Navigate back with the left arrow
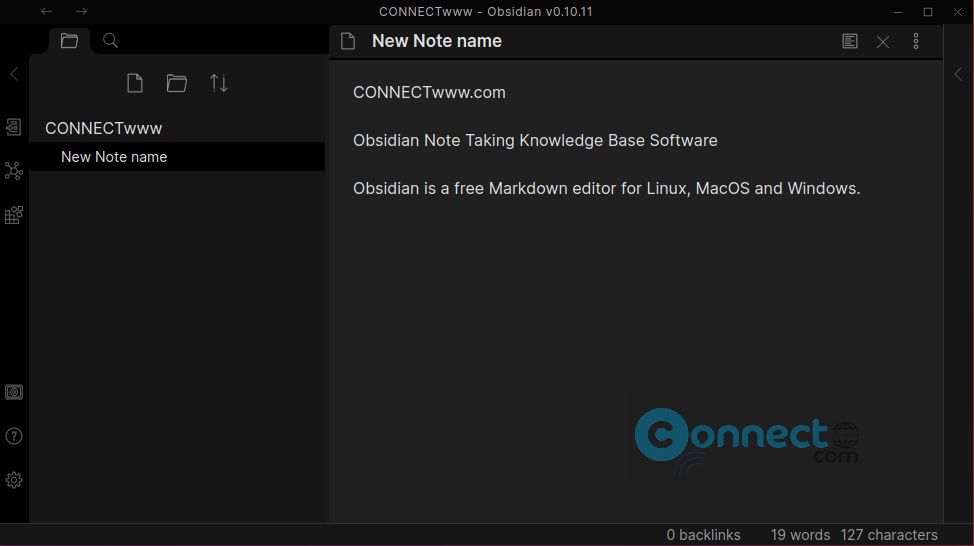Image resolution: width=974 pixels, height=546 pixels. (x=47, y=11)
